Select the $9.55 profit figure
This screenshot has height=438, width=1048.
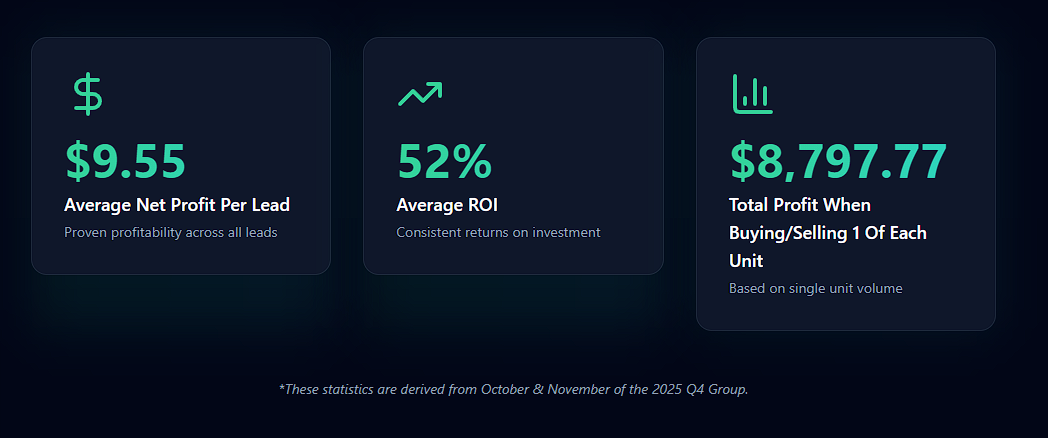125,162
